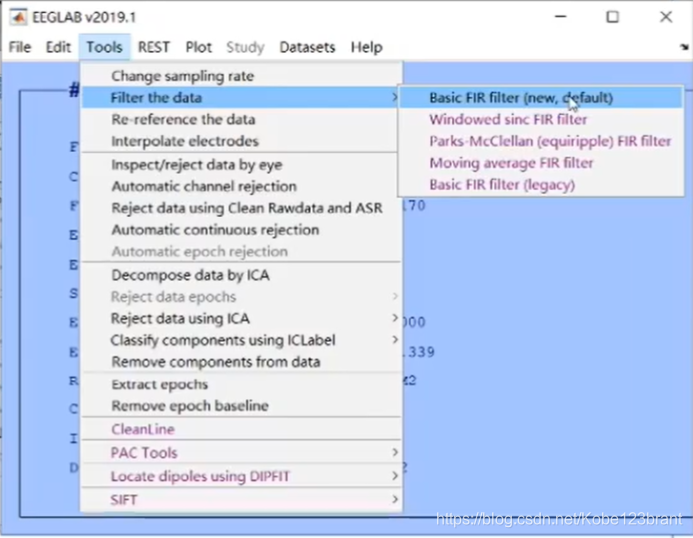693x538 pixels.
Task: Choose Extract epochs
Action: pyautogui.click(x=241, y=385)
